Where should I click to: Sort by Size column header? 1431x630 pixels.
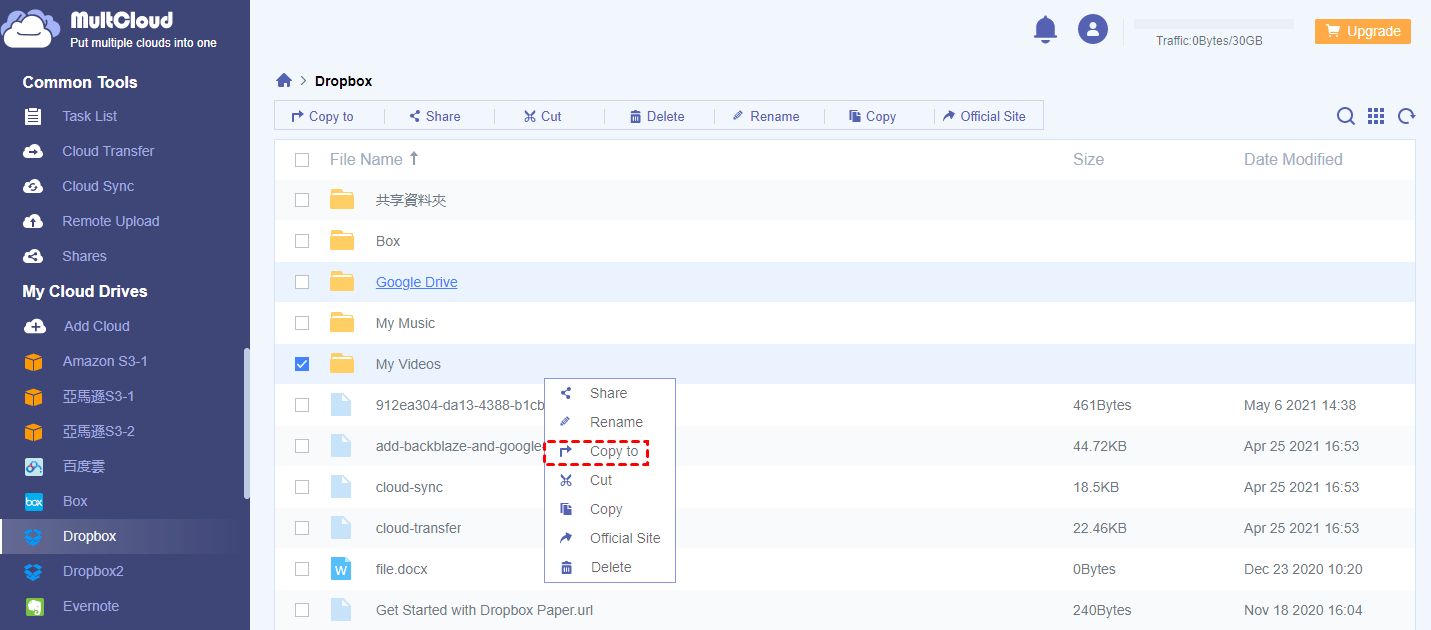click(x=1088, y=159)
